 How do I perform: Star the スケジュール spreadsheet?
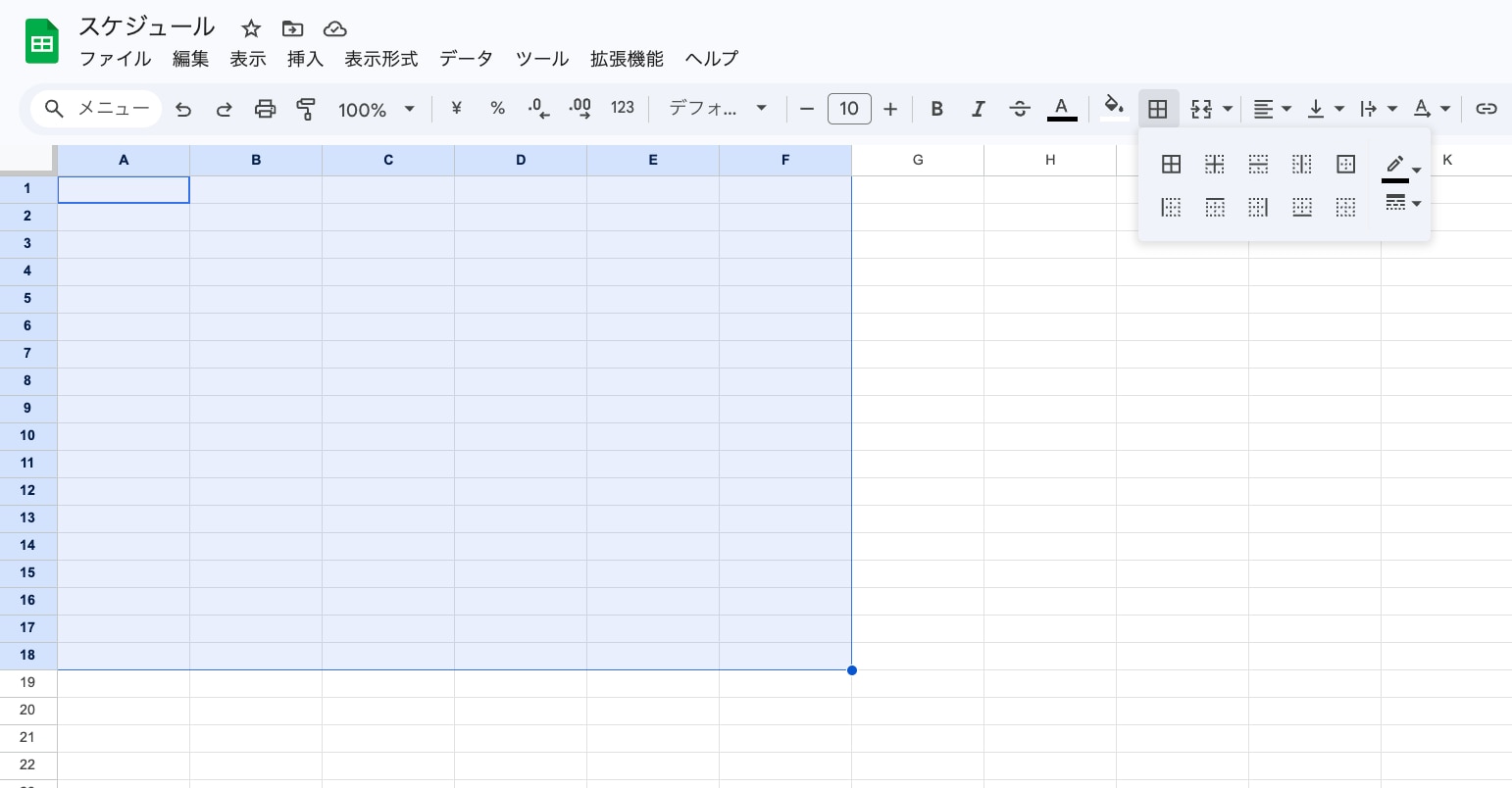pos(251,28)
